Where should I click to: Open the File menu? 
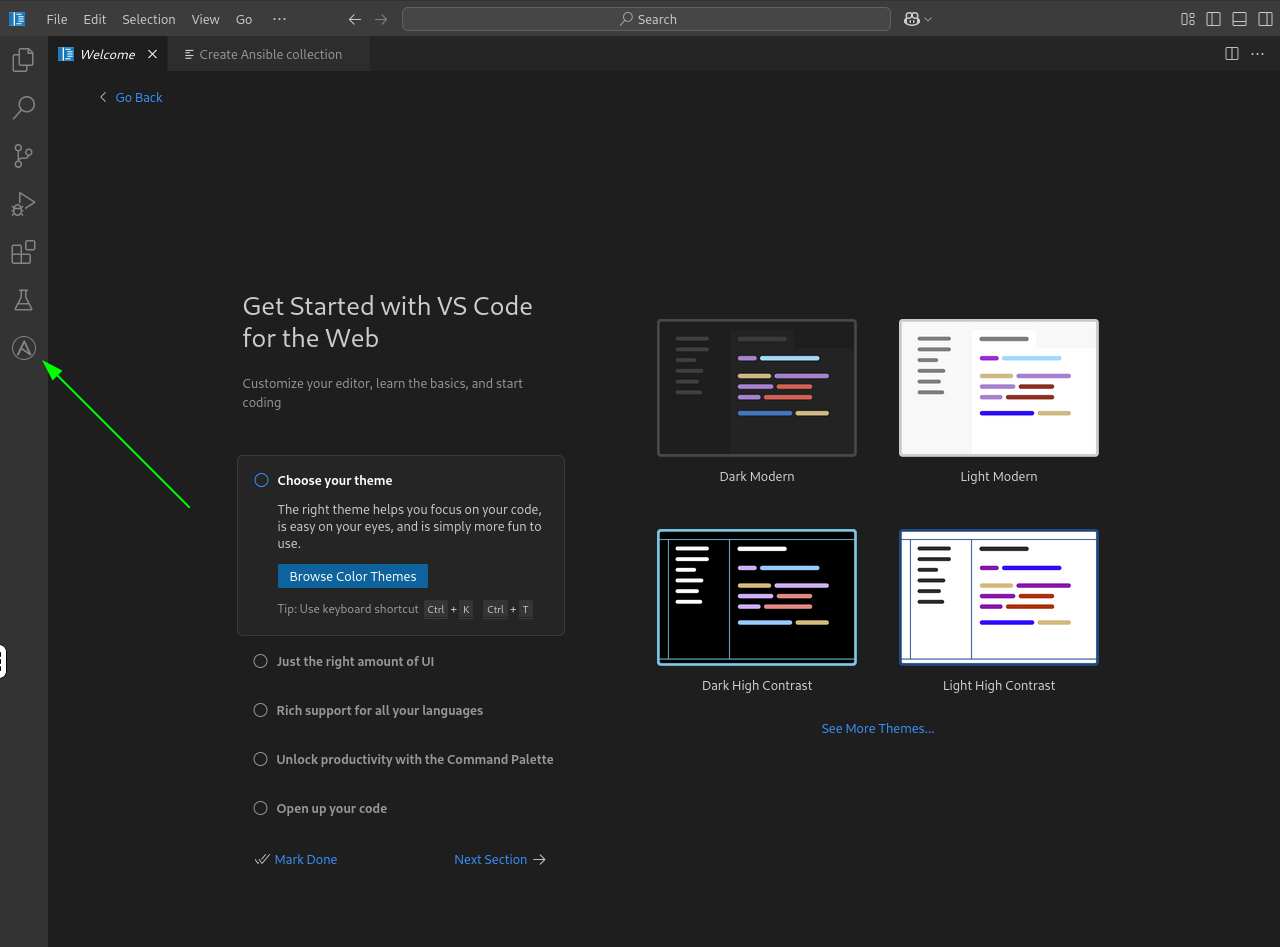[57, 19]
